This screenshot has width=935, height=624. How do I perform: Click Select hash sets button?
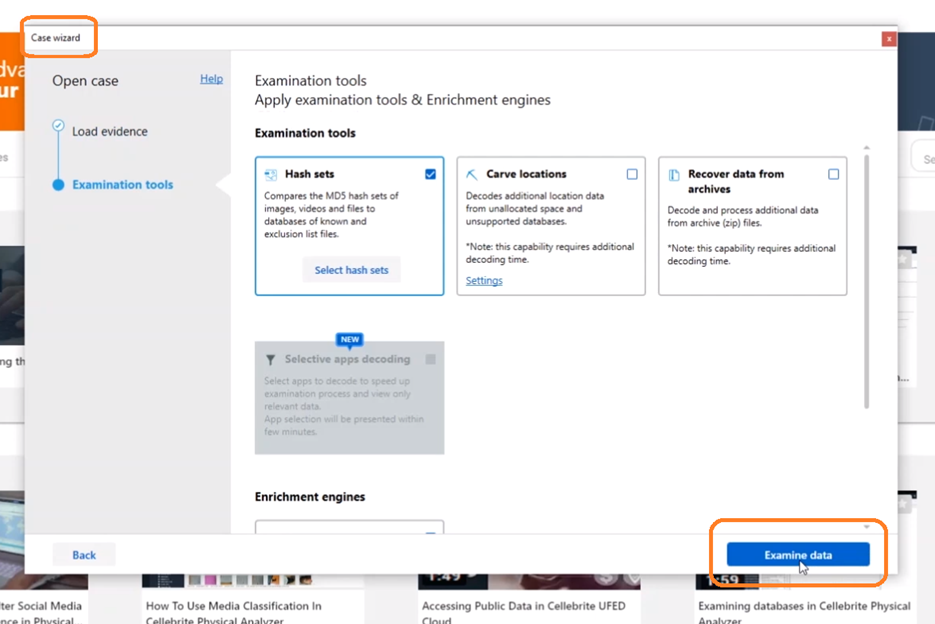click(351, 270)
